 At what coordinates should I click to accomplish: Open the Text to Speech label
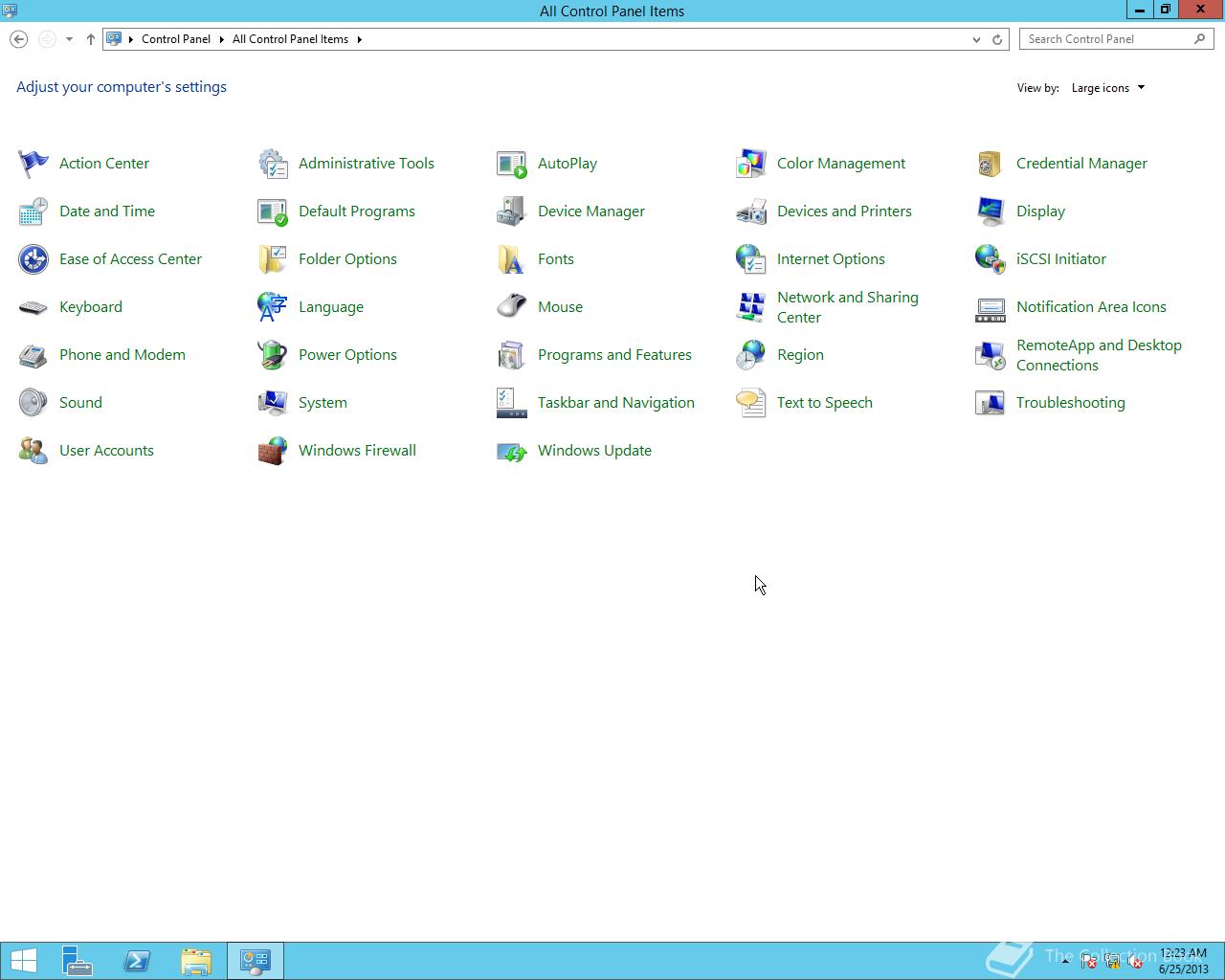coord(825,403)
